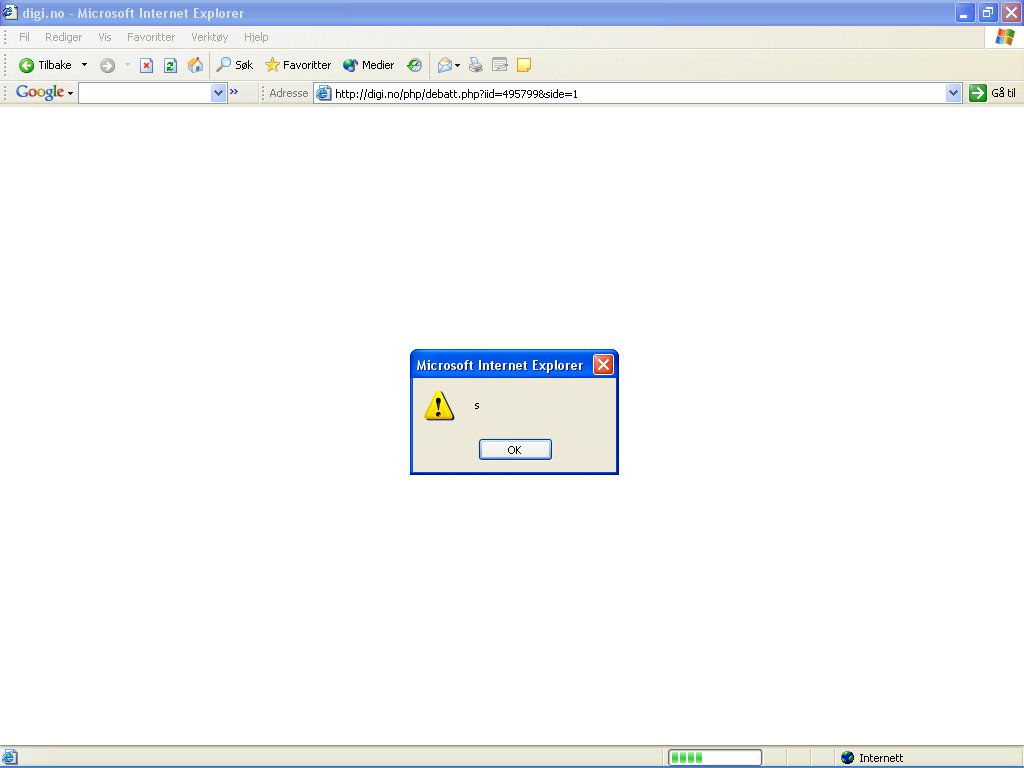Expand the Google search history dropdown
Image resolution: width=1024 pixels, height=768 pixels.
click(218, 93)
